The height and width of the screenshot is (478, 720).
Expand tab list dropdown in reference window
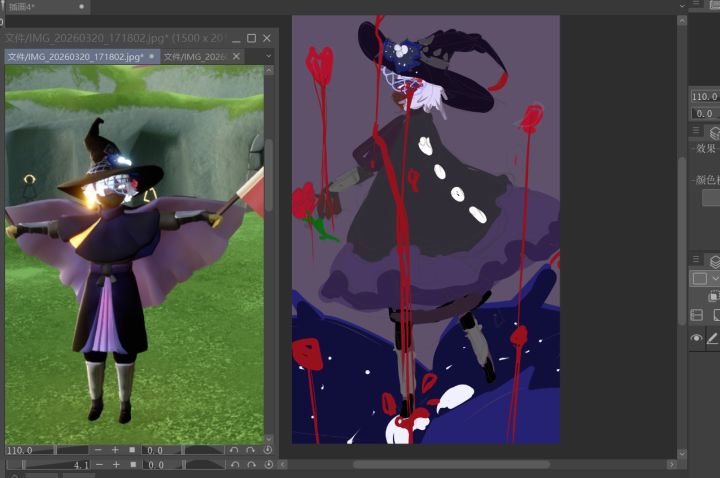269,56
